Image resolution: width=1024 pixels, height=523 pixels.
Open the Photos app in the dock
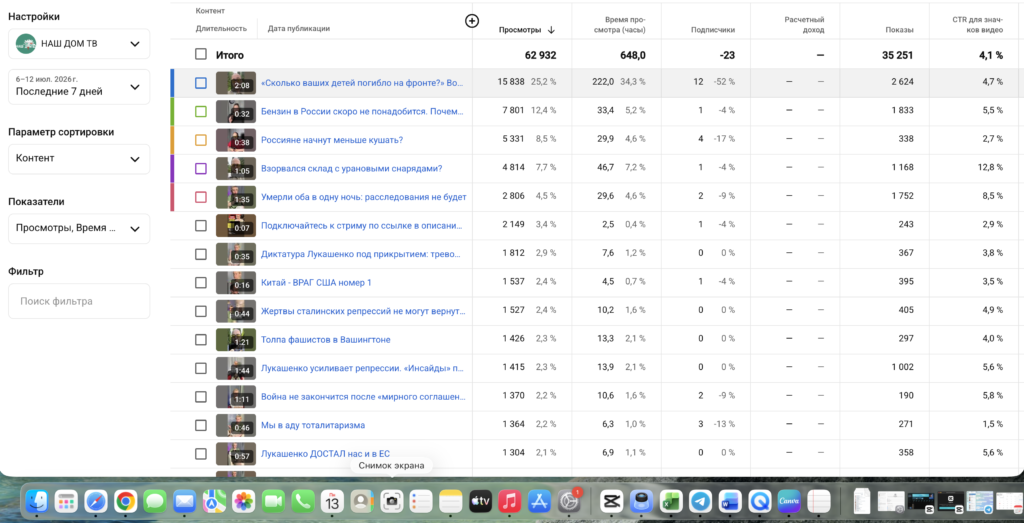(x=244, y=501)
